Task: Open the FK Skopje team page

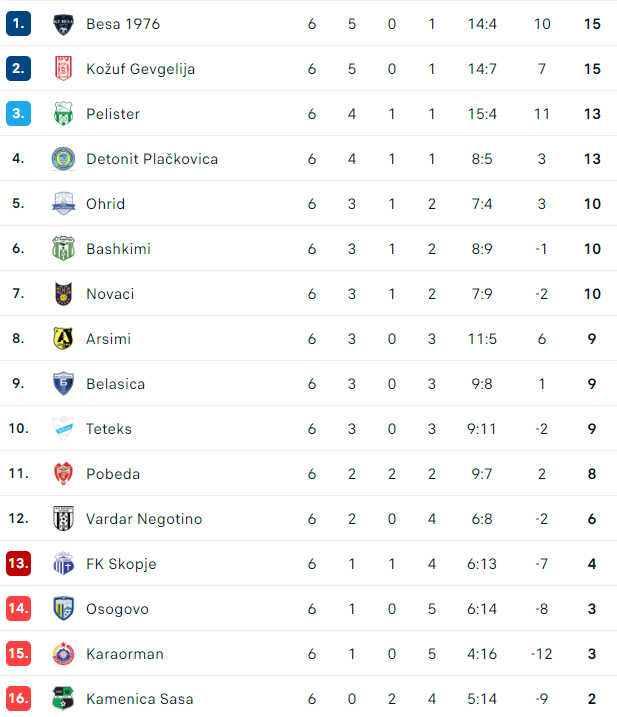Action: [121, 564]
